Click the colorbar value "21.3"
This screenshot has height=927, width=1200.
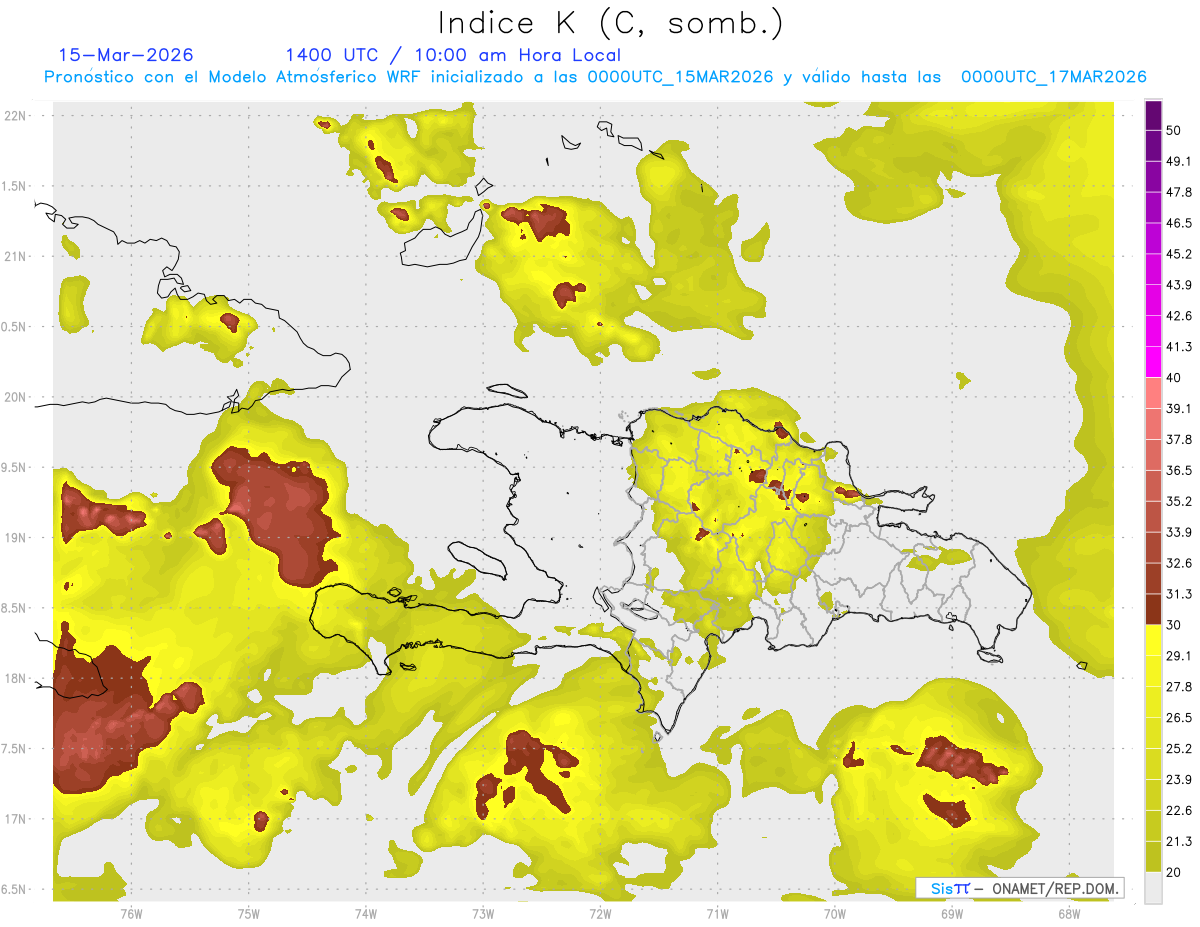pos(1179,842)
